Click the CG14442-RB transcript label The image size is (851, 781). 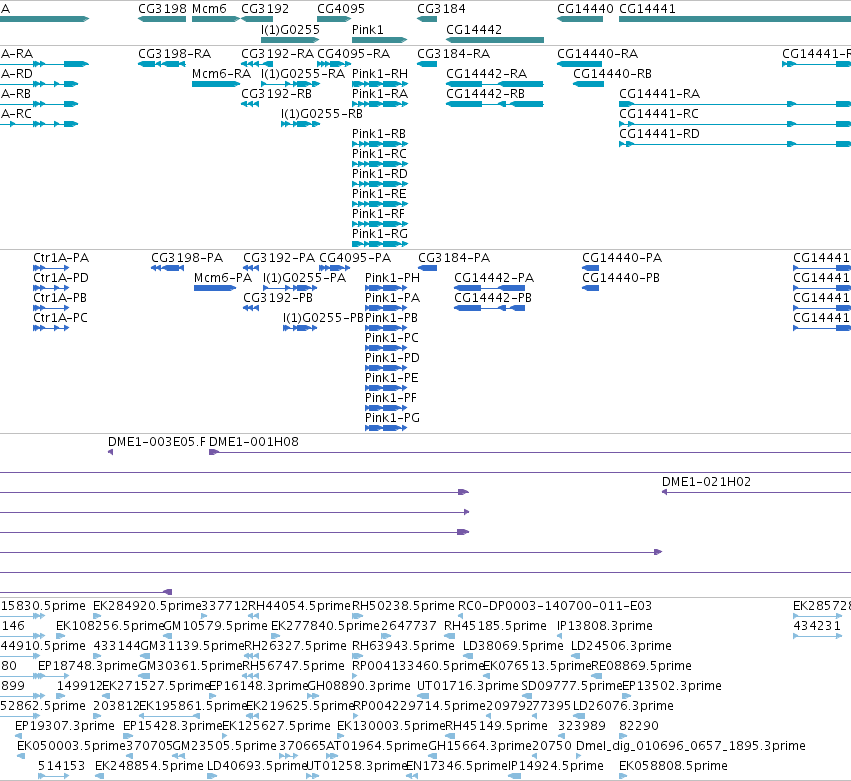click(485, 94)
